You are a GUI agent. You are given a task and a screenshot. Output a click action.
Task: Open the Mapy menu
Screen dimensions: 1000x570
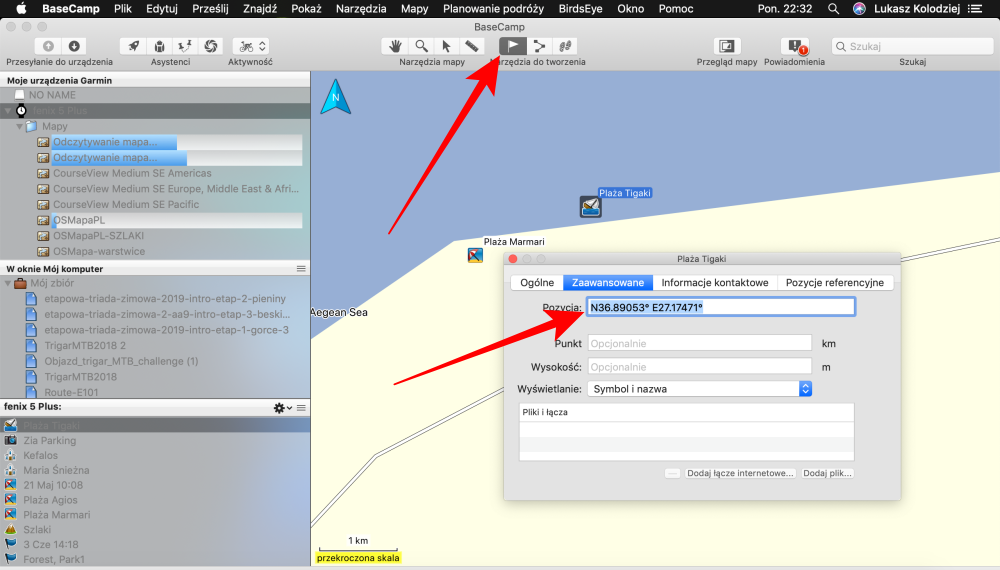(415, 8)
